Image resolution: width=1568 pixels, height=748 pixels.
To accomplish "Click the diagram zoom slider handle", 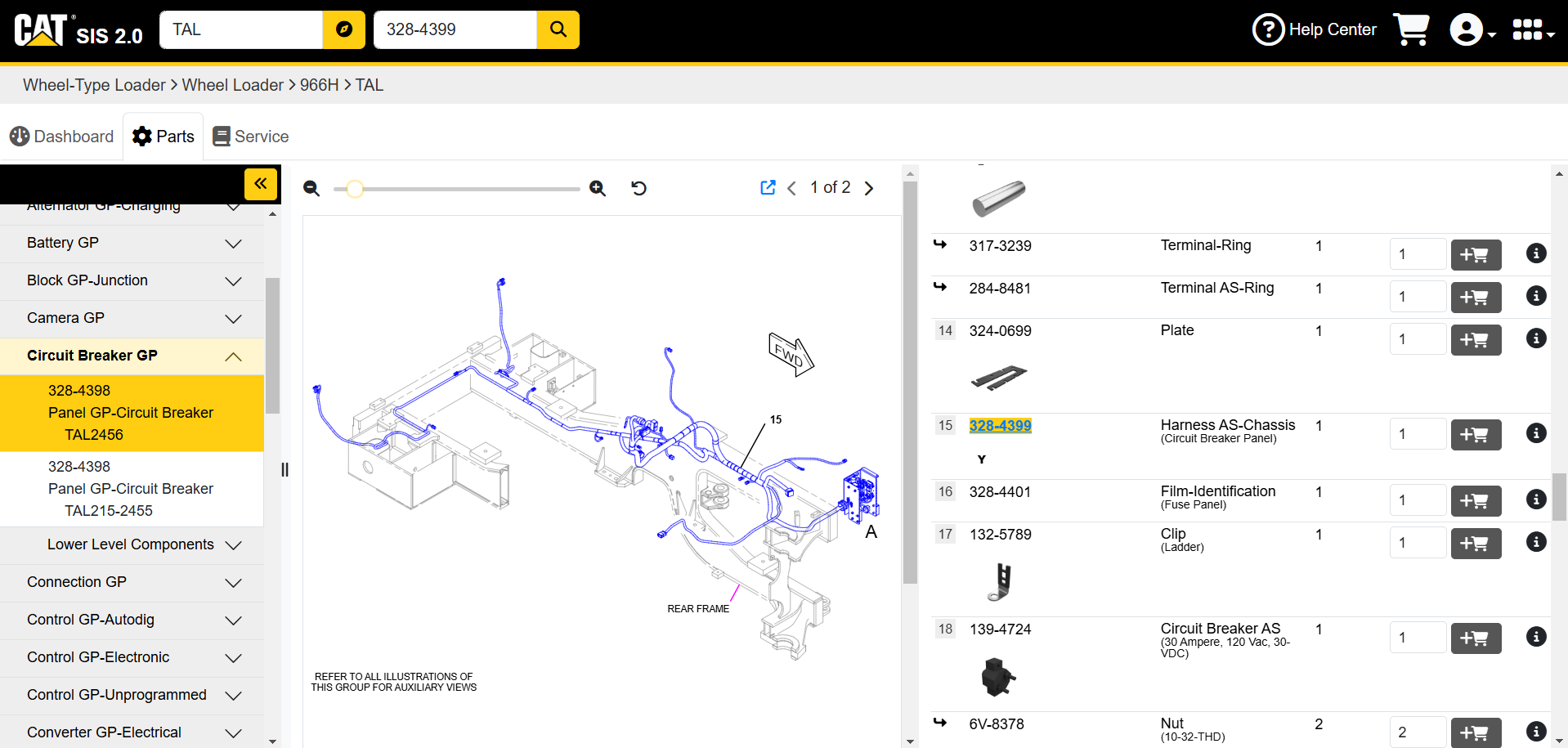I will coord(355,190).
